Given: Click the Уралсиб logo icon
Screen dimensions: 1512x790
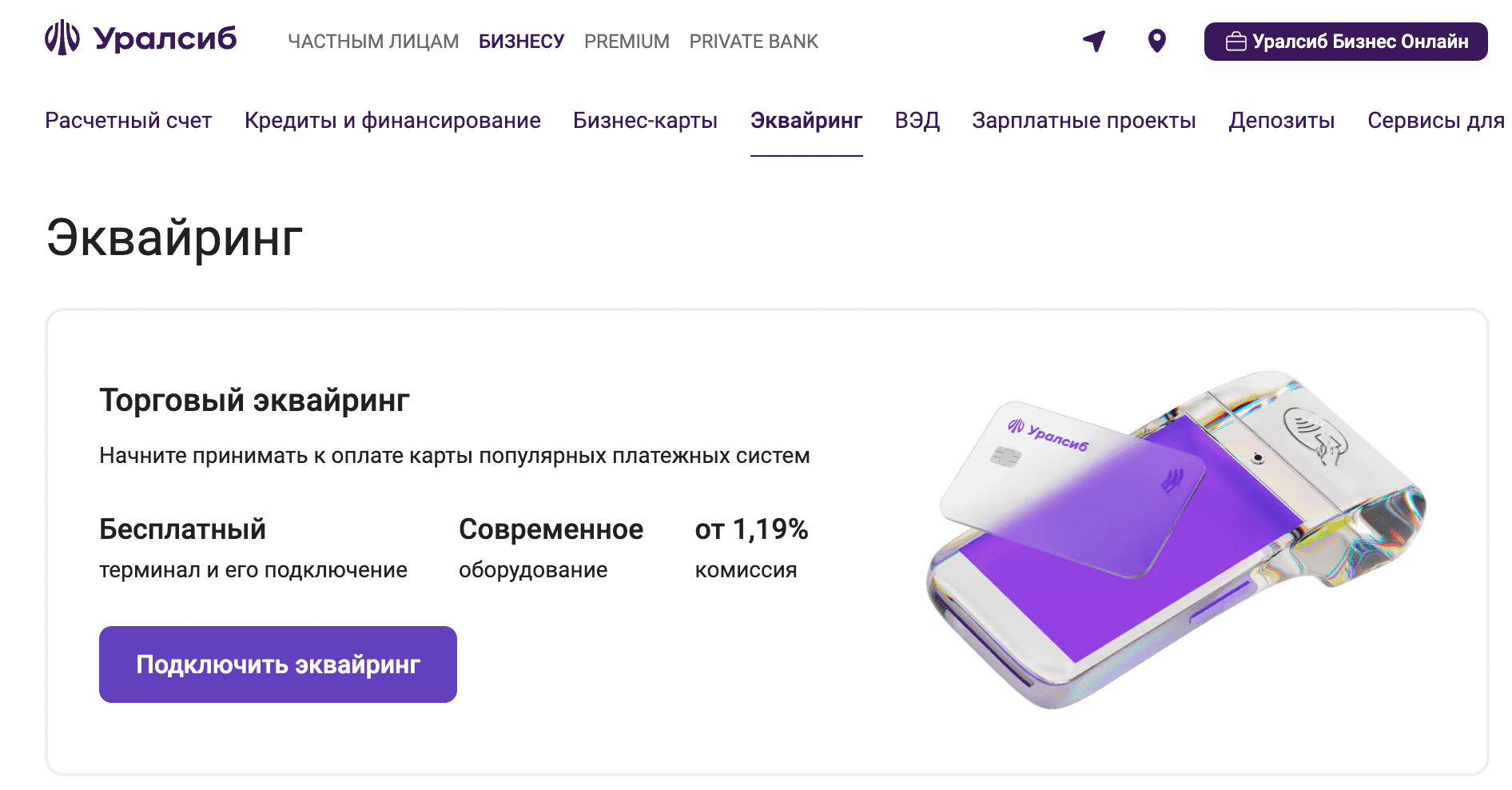Looking at the screenshot, I should tap(62, 38).
